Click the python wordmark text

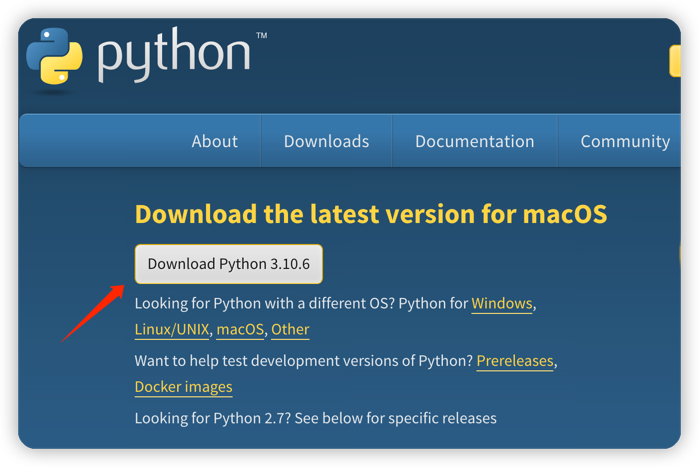(174, 57)
